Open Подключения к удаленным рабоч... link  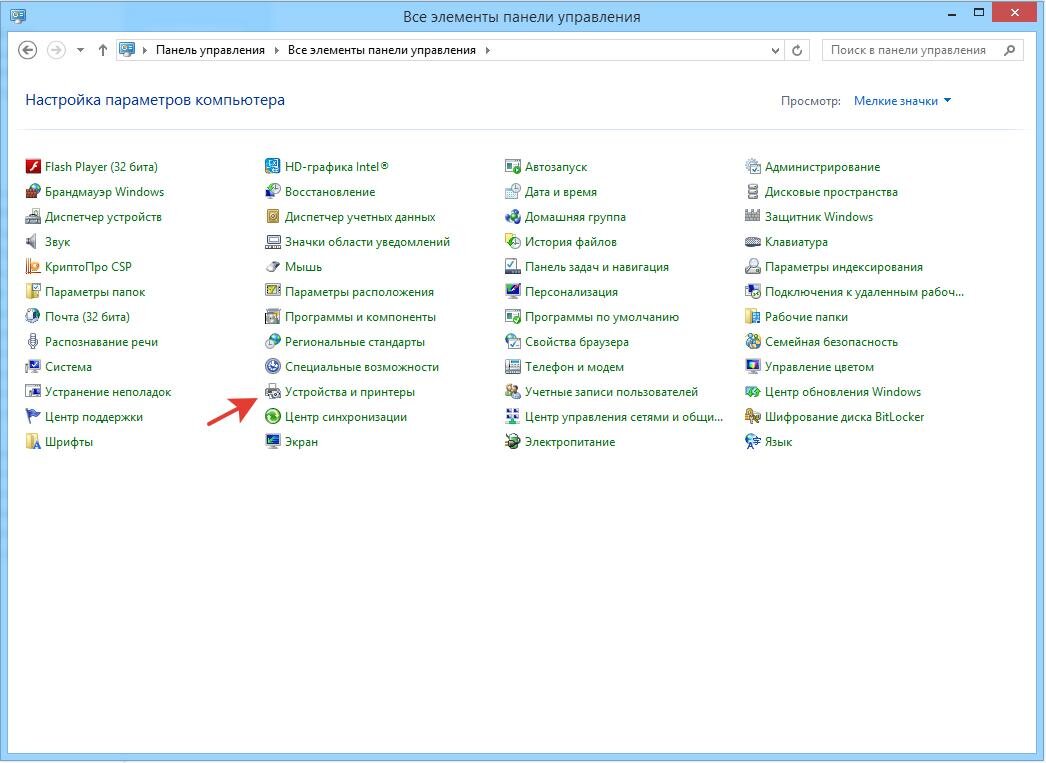[x=865, y=291]
